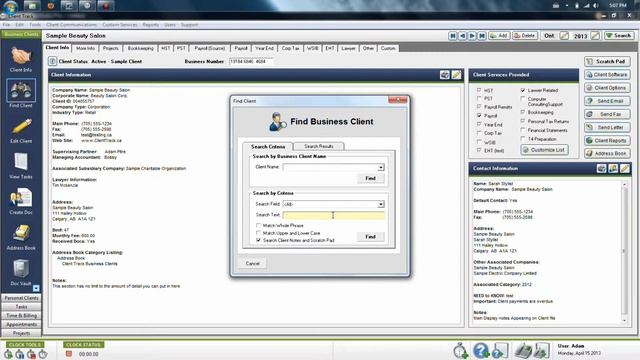Click the top toolbar Search button
Viewport: 640px width, 360px height.
(x=619, y=36)
